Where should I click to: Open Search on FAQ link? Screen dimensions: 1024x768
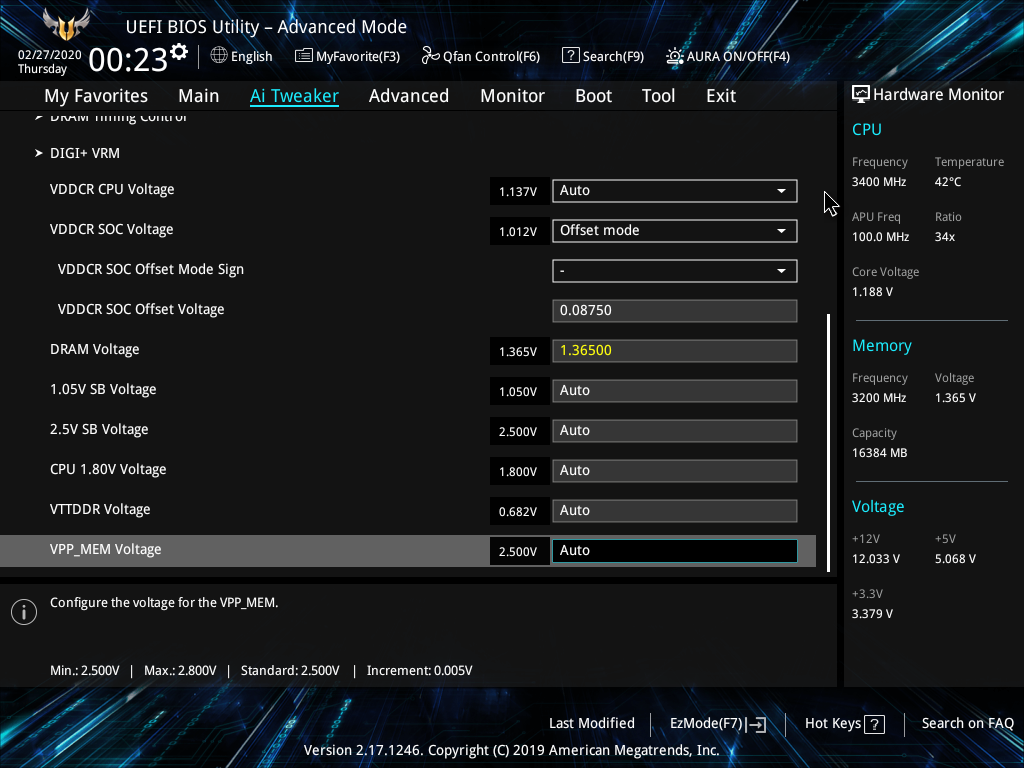pos(967,724)
